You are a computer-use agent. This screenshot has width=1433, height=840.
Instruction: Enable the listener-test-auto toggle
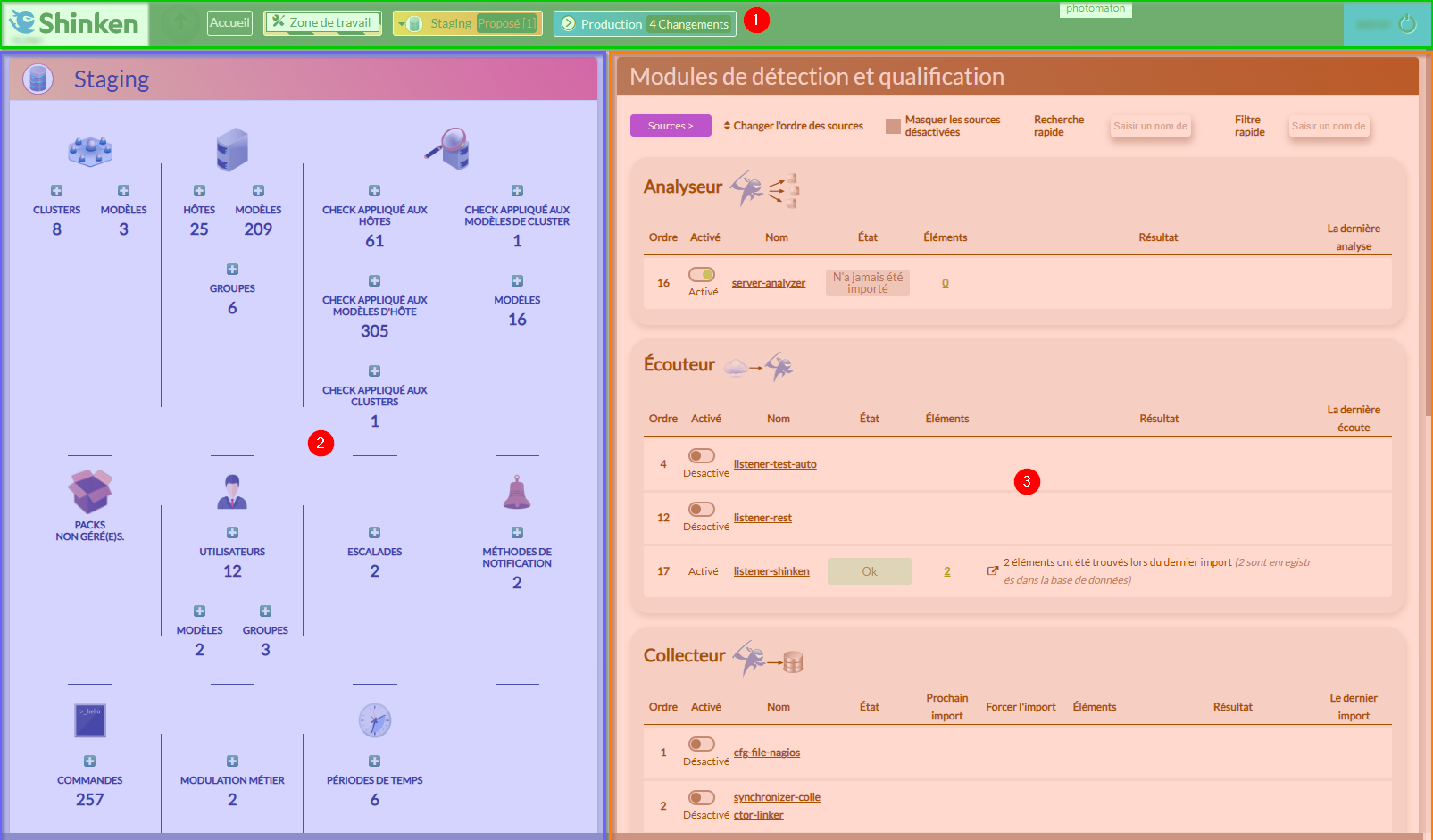tap(702, 456)
